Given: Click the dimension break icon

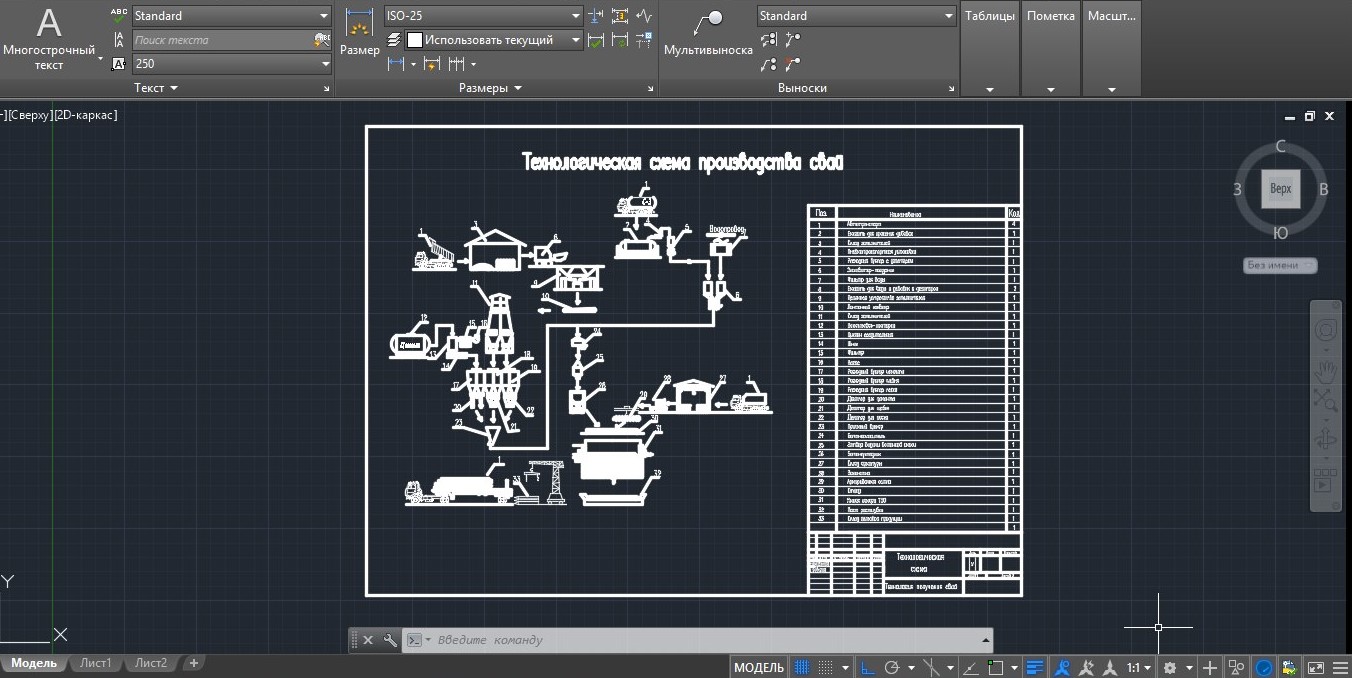Looking at the screenshot, I should point(596,16).
